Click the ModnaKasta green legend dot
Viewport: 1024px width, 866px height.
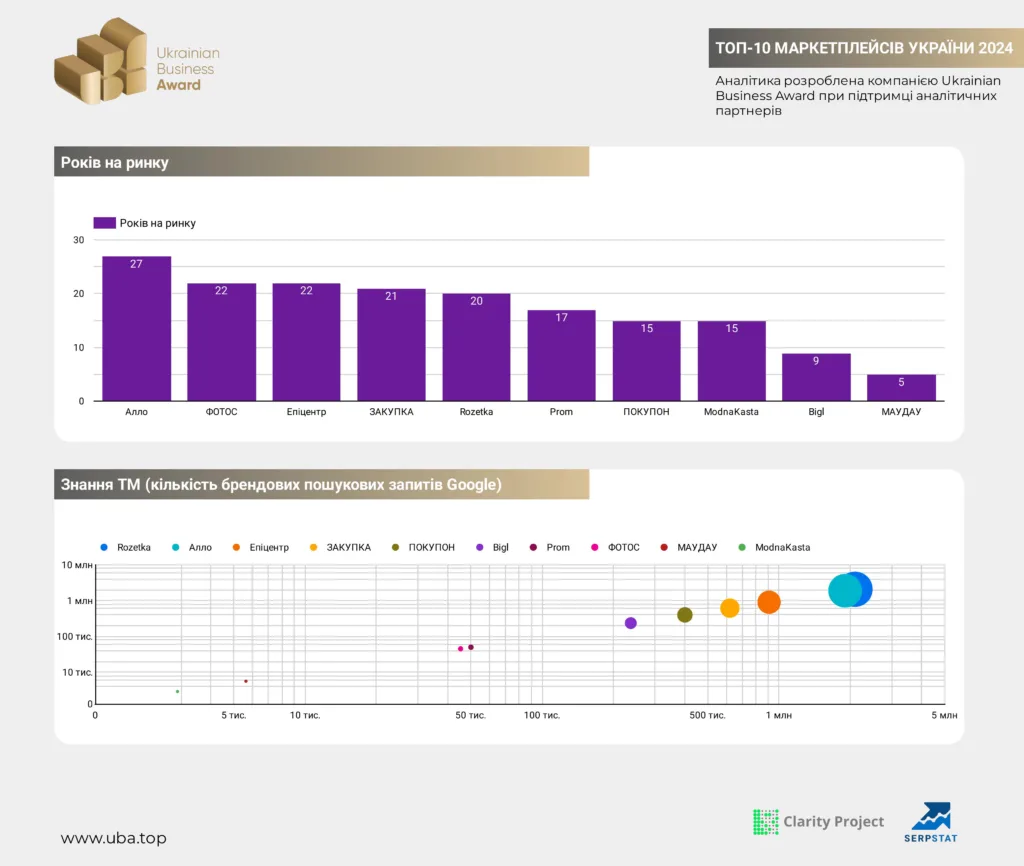(x=742, y=547)
